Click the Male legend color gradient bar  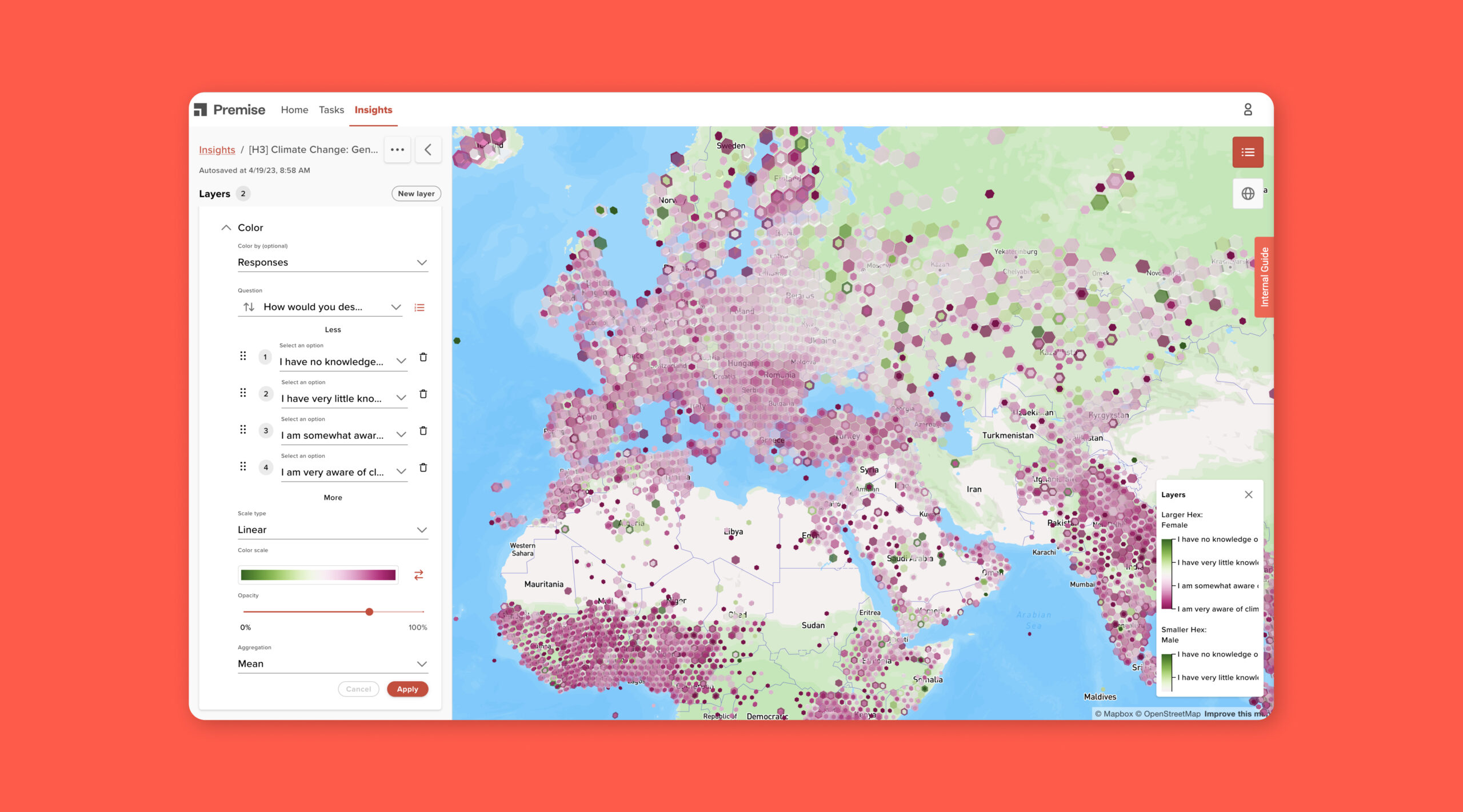(x=1167, y=672)
